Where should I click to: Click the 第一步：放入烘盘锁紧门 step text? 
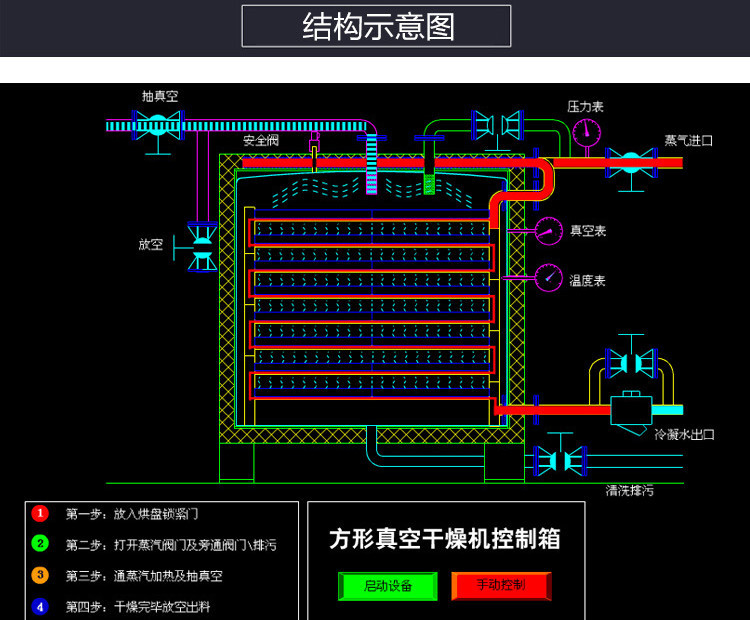132,514
